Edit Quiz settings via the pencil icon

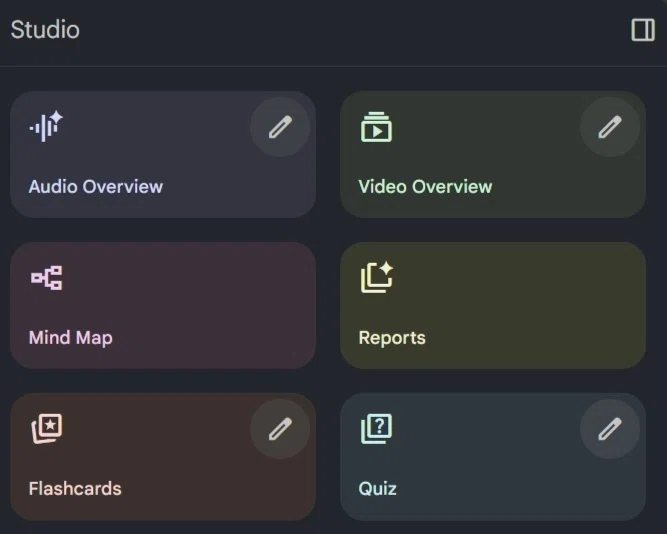610,429
